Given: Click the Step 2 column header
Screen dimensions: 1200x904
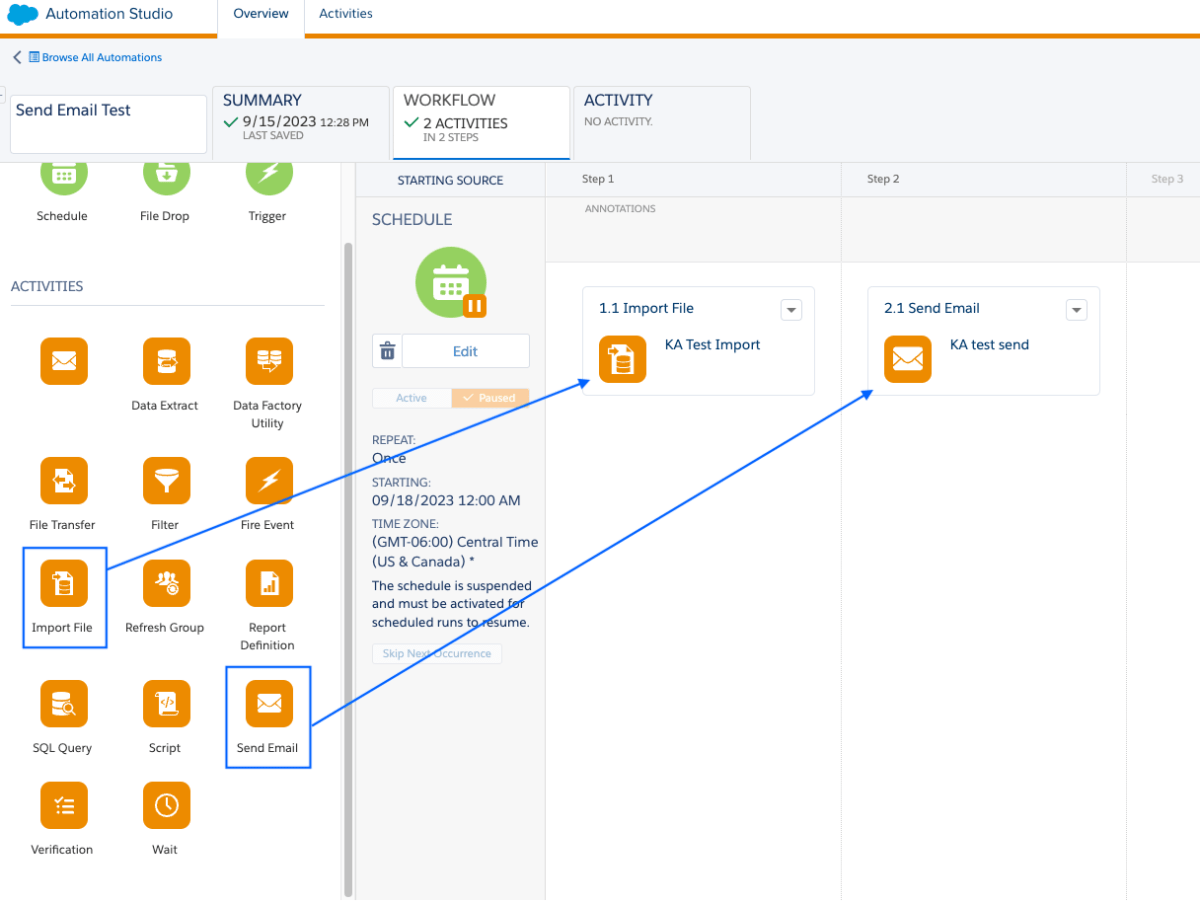Looking at the screenshot, I should click(x=883, y=179).
